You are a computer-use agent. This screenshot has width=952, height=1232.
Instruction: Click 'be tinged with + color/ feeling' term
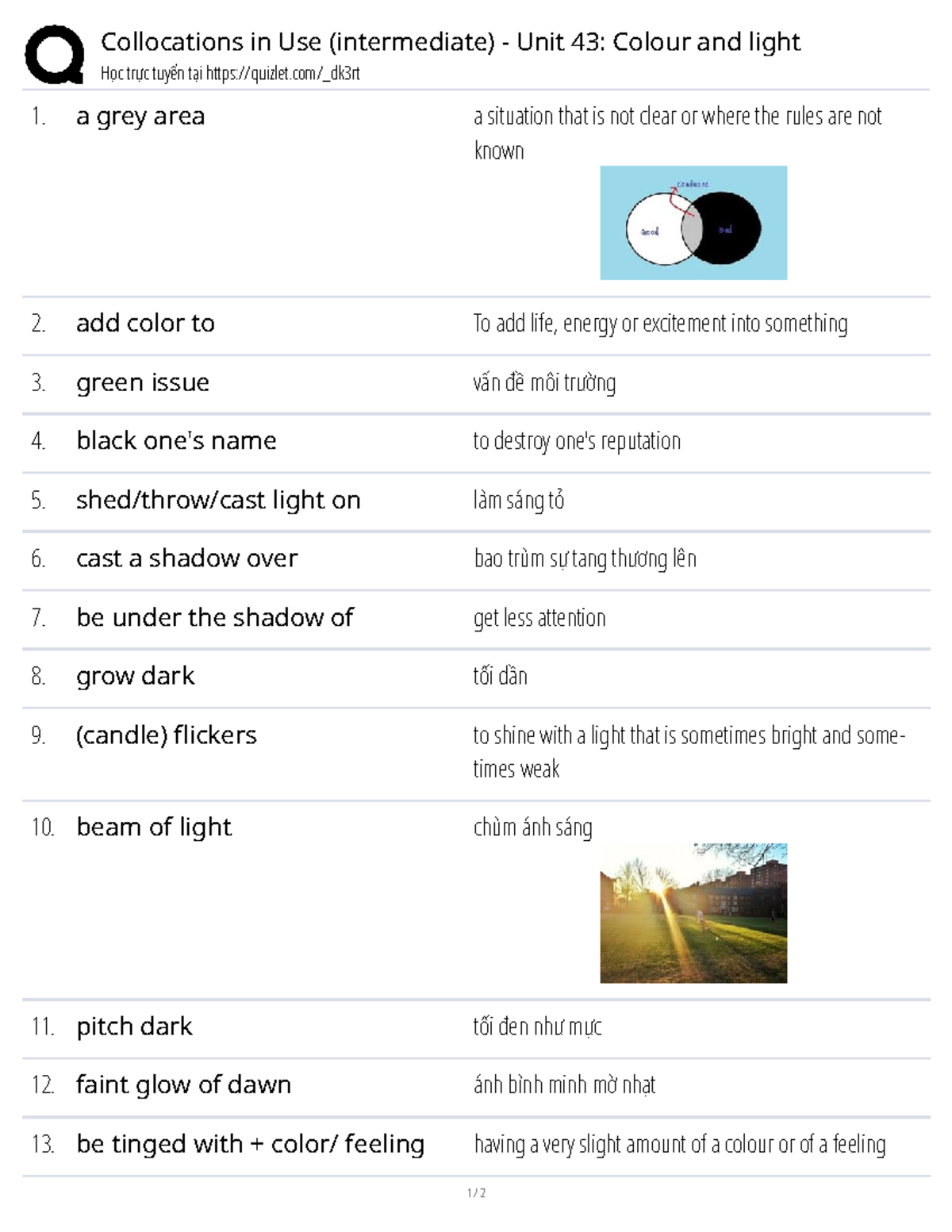(x=250, y=1144)
